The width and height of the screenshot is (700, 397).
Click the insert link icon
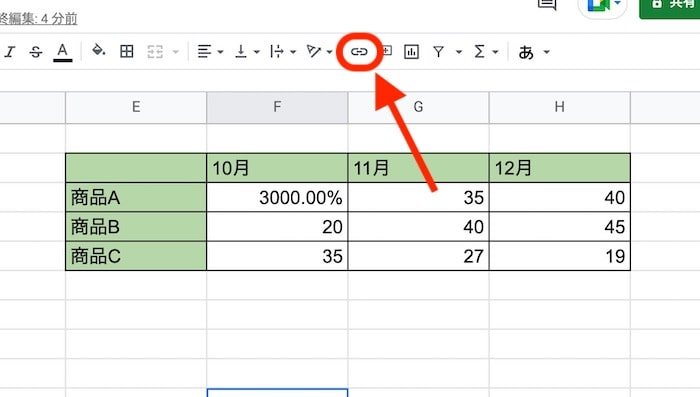coord(359,52)
